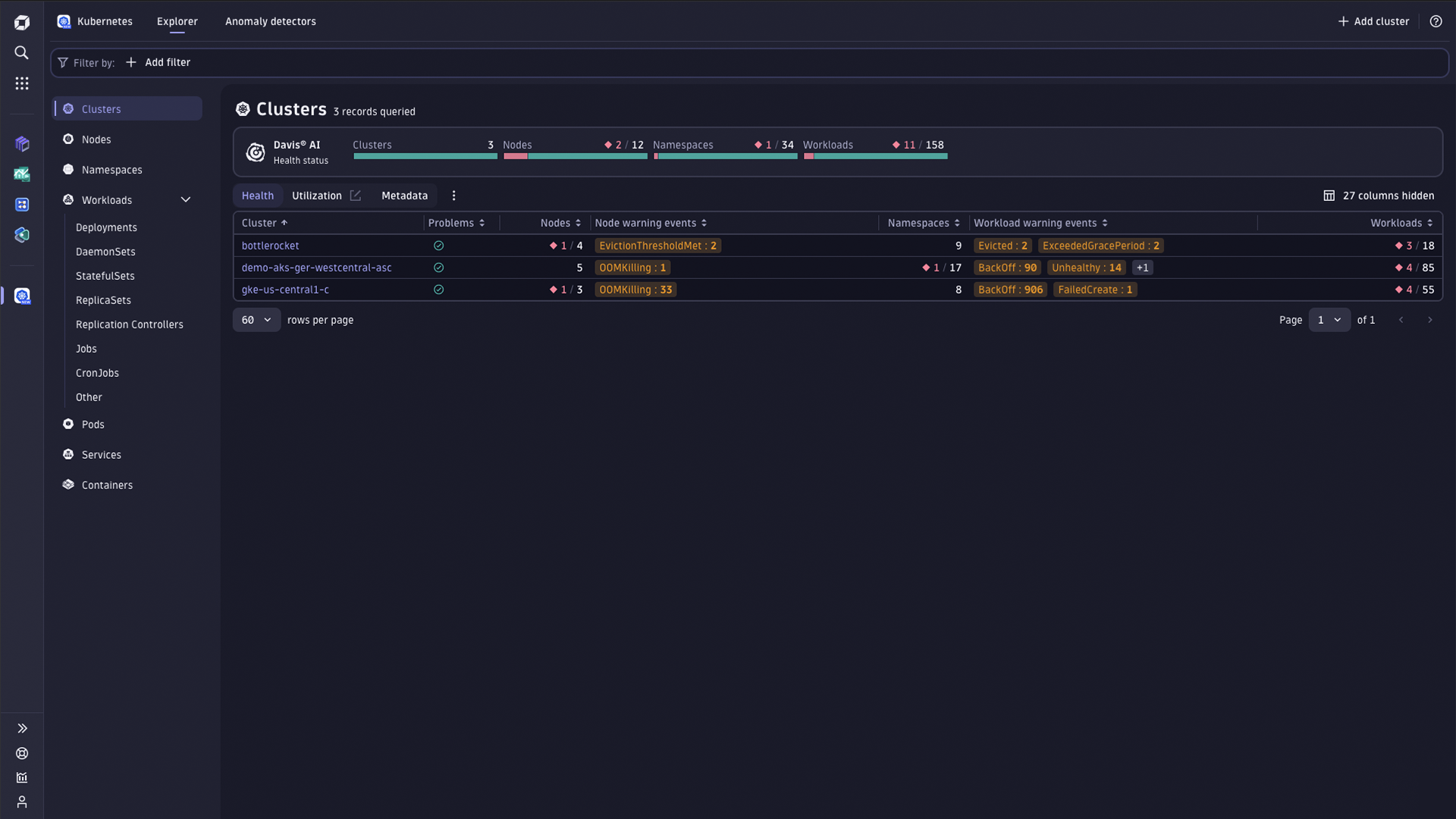Open the rows per page dropdown
The image size is (1456, 819).
pyautogui.click(x=256, y=320)
